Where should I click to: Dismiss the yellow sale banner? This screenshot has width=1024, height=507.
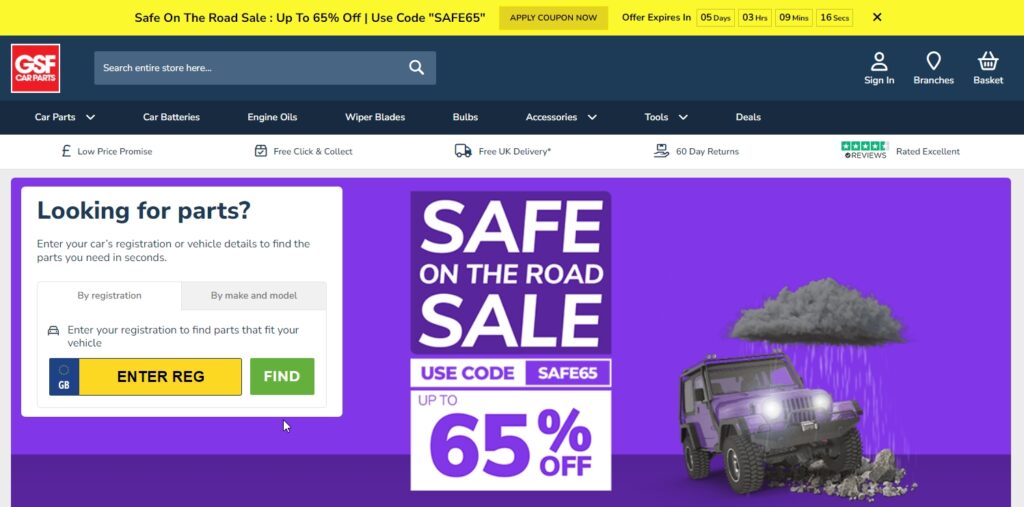click(877, 17)
